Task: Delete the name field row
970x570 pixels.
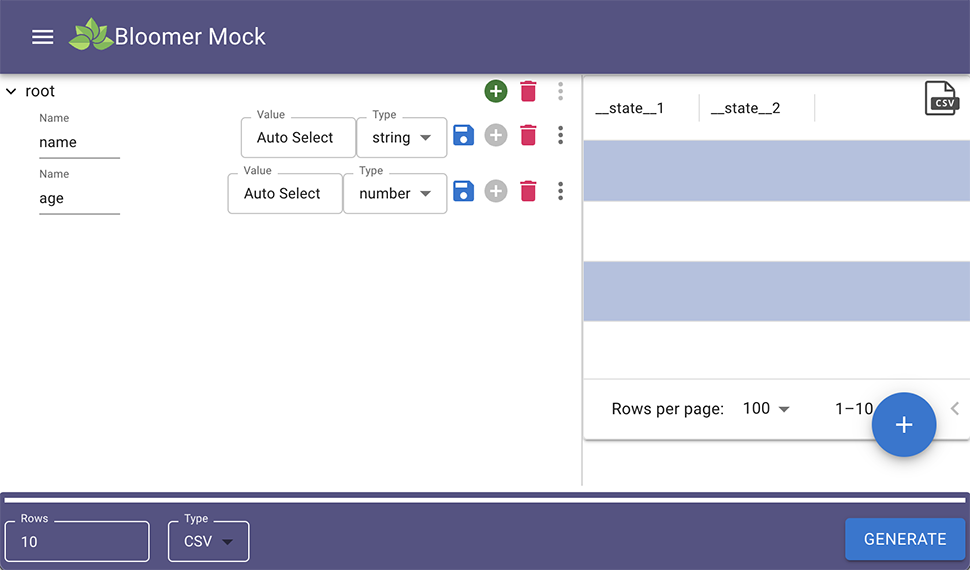Action: (528, 135)
